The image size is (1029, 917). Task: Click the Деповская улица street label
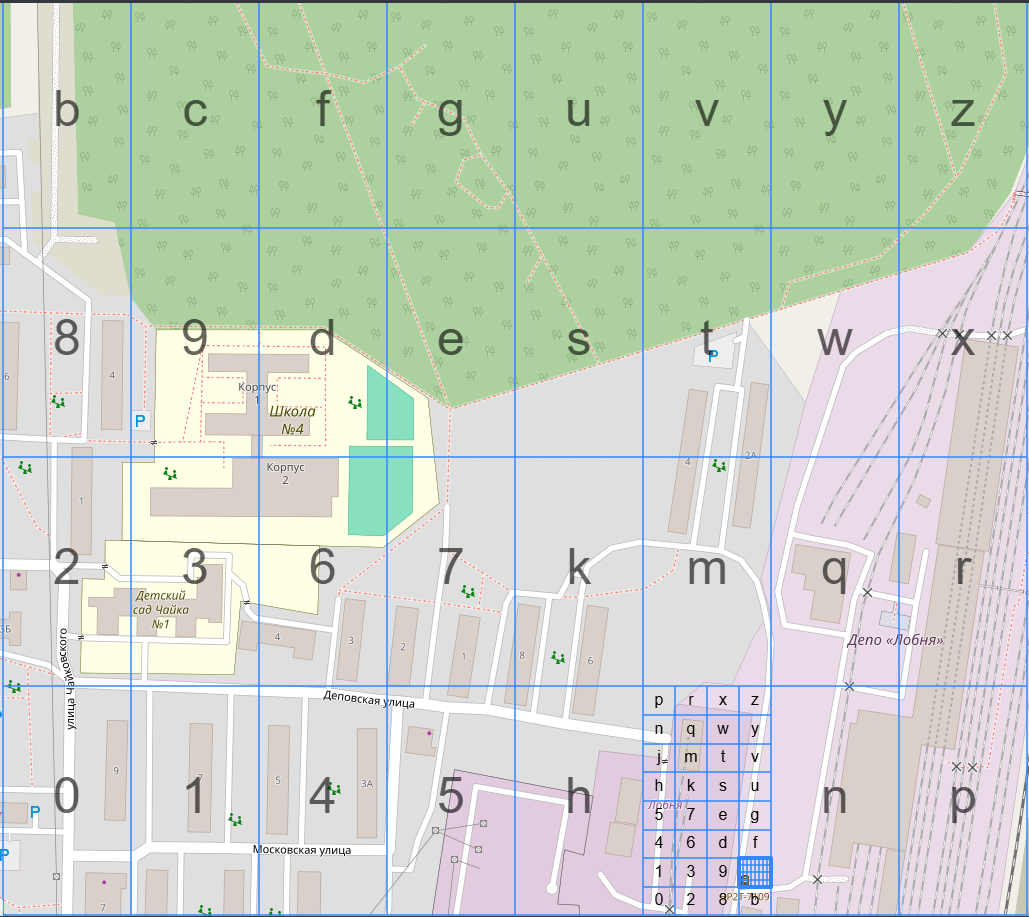tap(368, 702)
